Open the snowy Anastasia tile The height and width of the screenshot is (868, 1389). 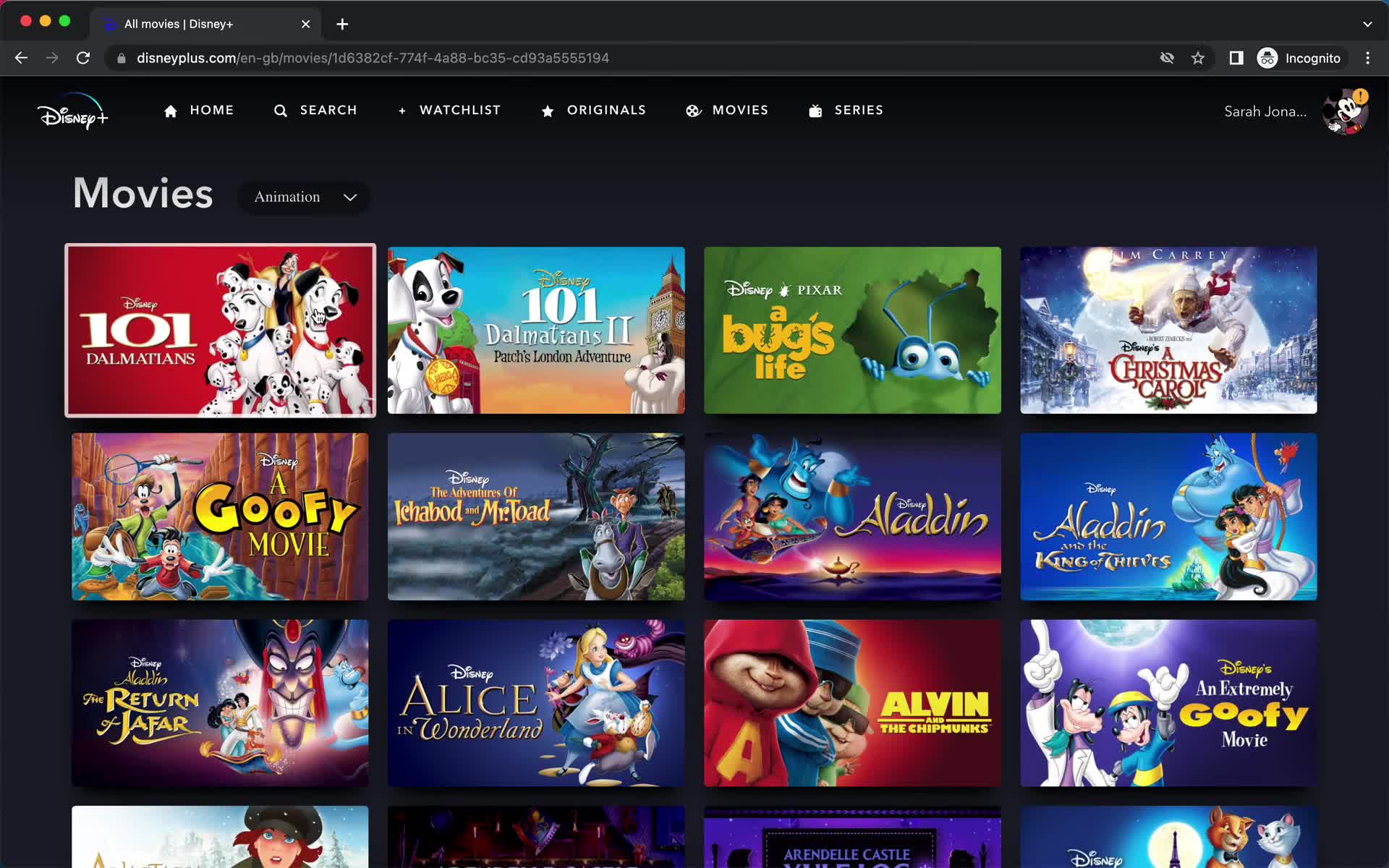(x=220, y=837)
